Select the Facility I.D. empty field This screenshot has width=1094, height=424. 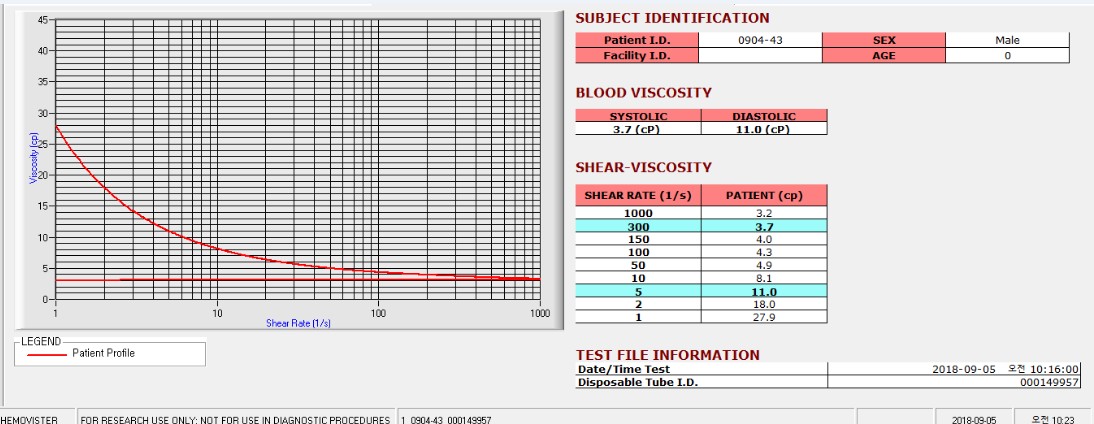tap(760, 56)
